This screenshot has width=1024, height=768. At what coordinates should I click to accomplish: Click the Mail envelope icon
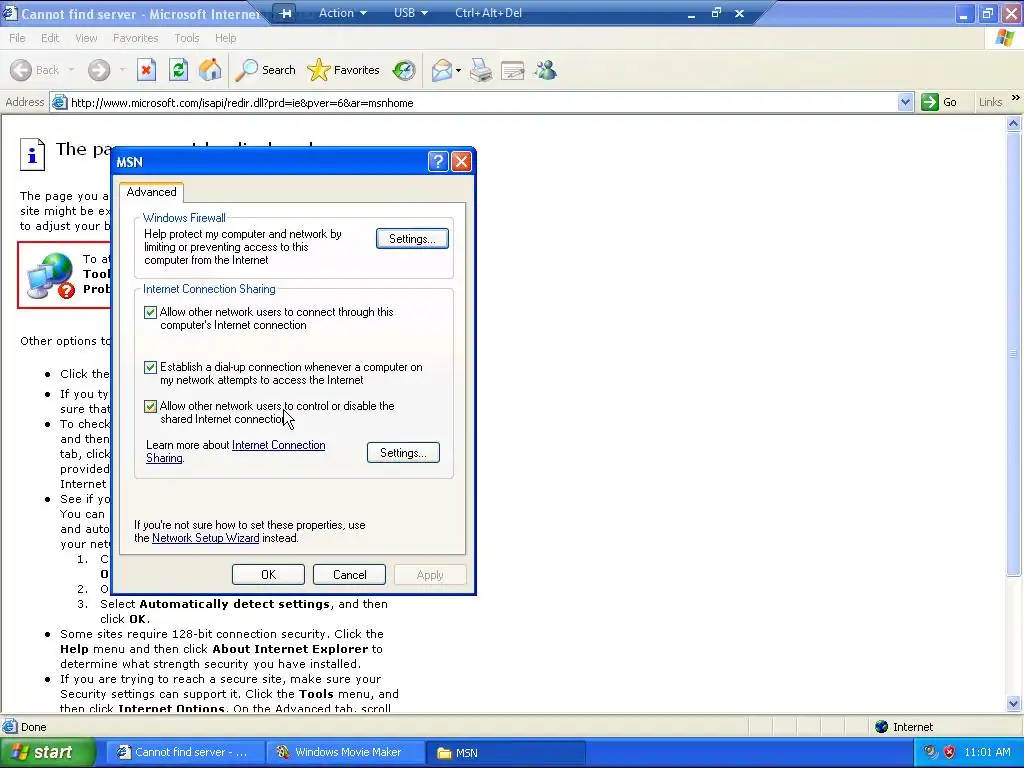click(x=441, y=70)
